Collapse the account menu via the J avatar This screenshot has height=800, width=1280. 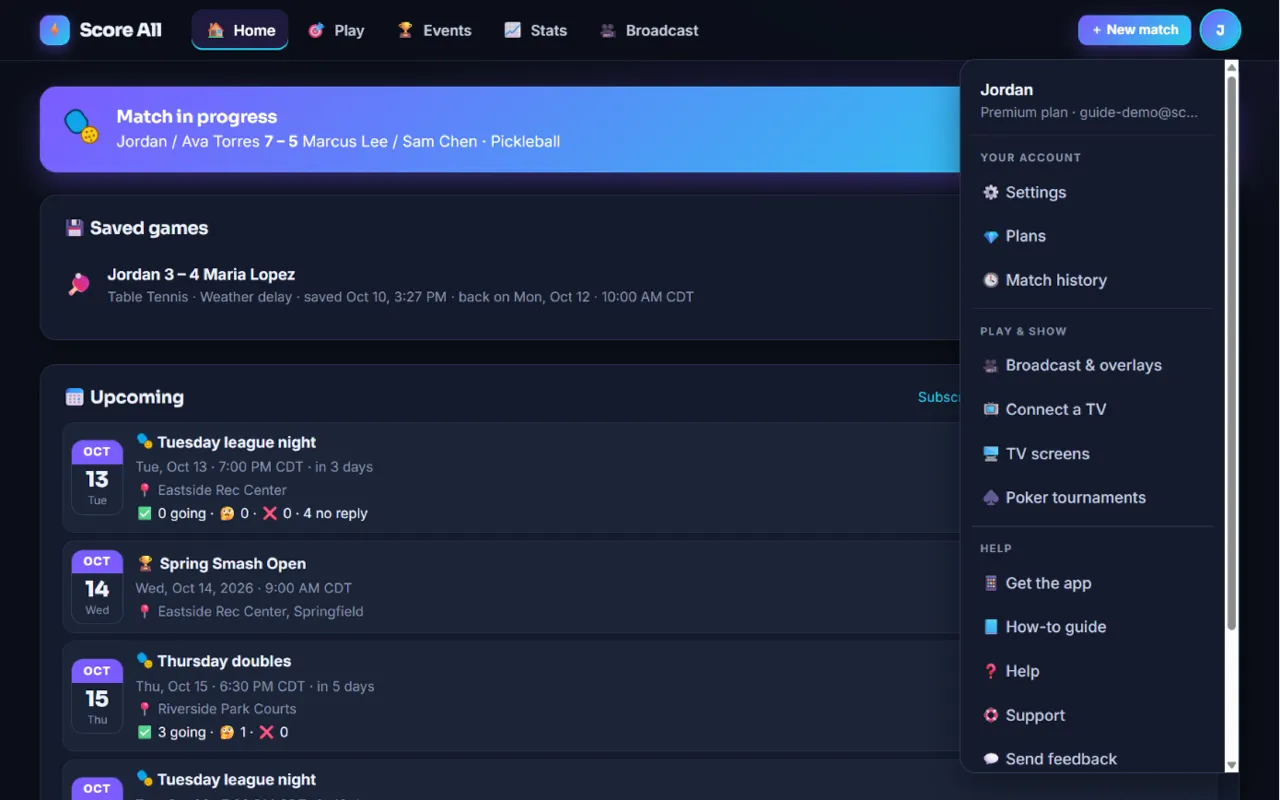[1220, 30]
